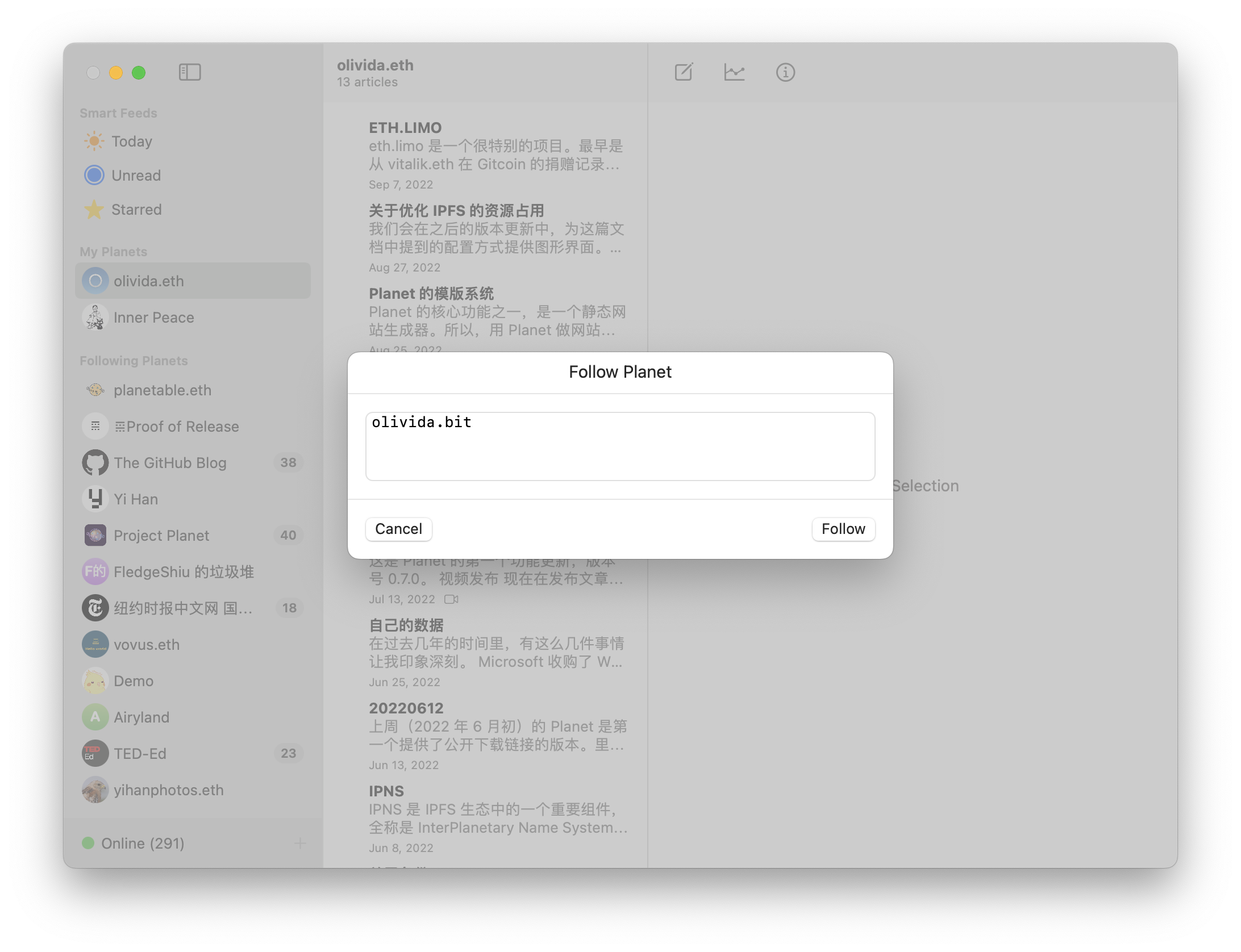
Task: Select The GitHub Blog avatar icon
Action: pyautogui.click(x=95, y=463)
